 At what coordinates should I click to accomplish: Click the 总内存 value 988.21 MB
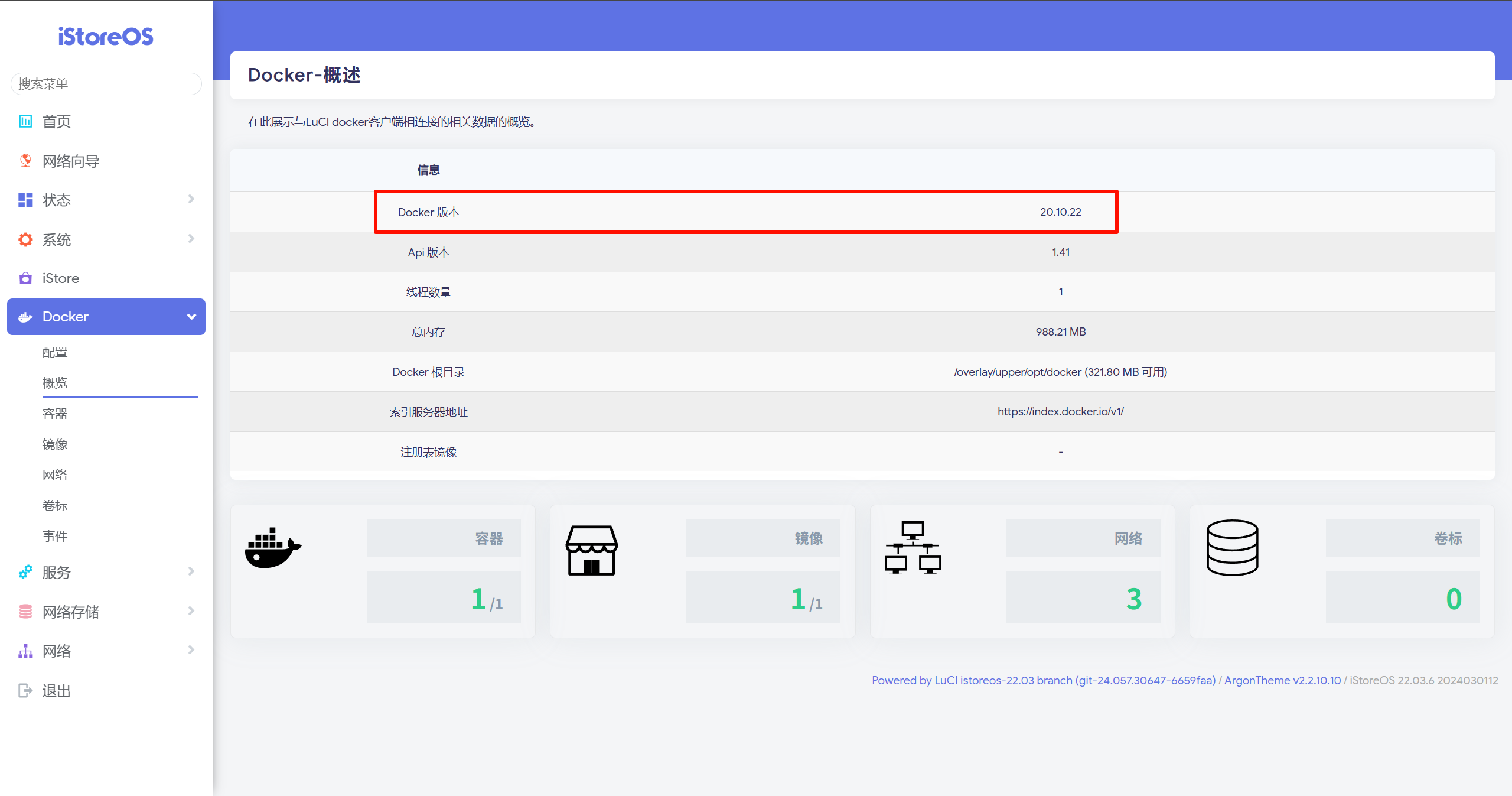coord(1061,332)
